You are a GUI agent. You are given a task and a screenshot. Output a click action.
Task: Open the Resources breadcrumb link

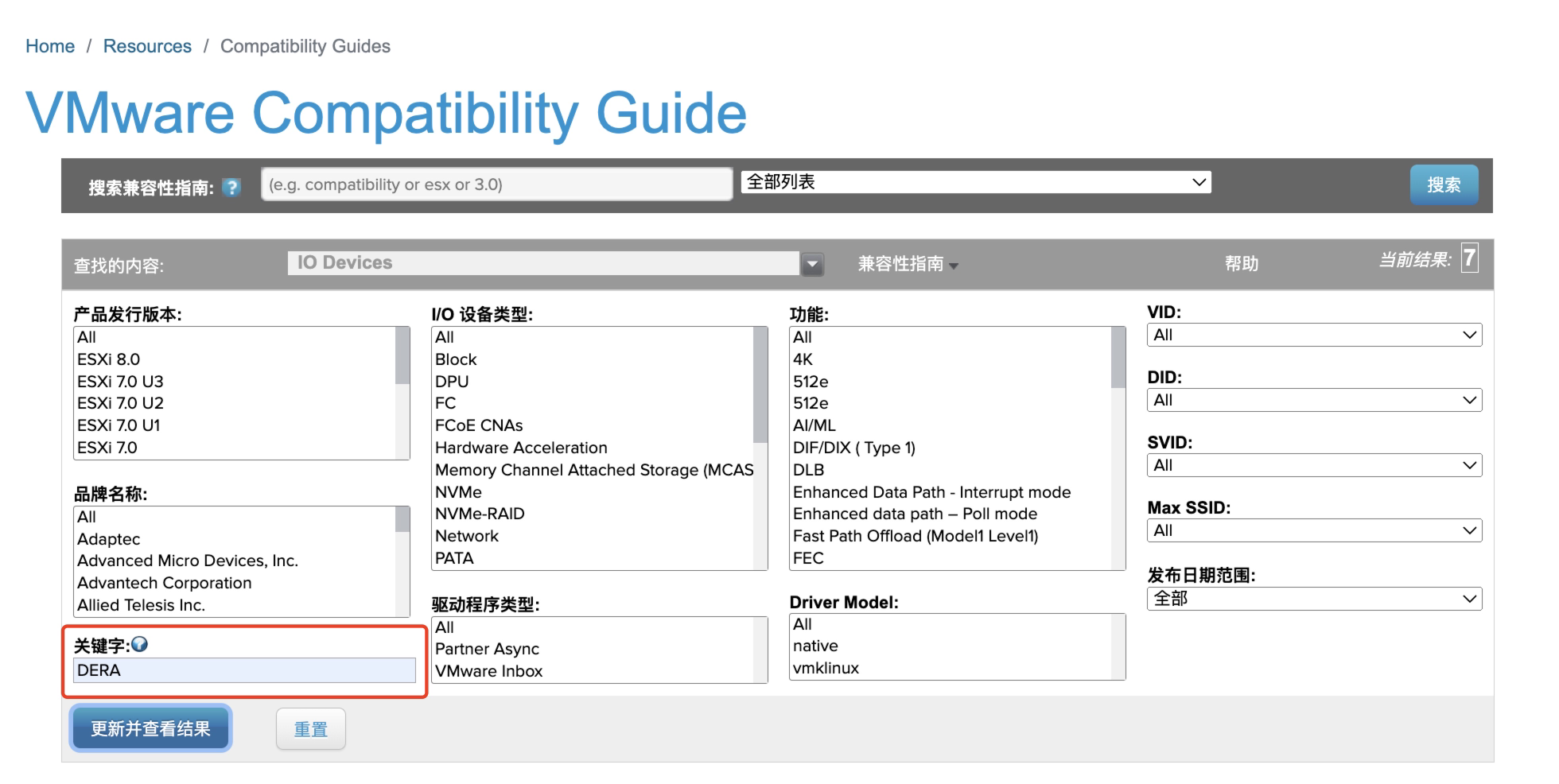(147, 46)
